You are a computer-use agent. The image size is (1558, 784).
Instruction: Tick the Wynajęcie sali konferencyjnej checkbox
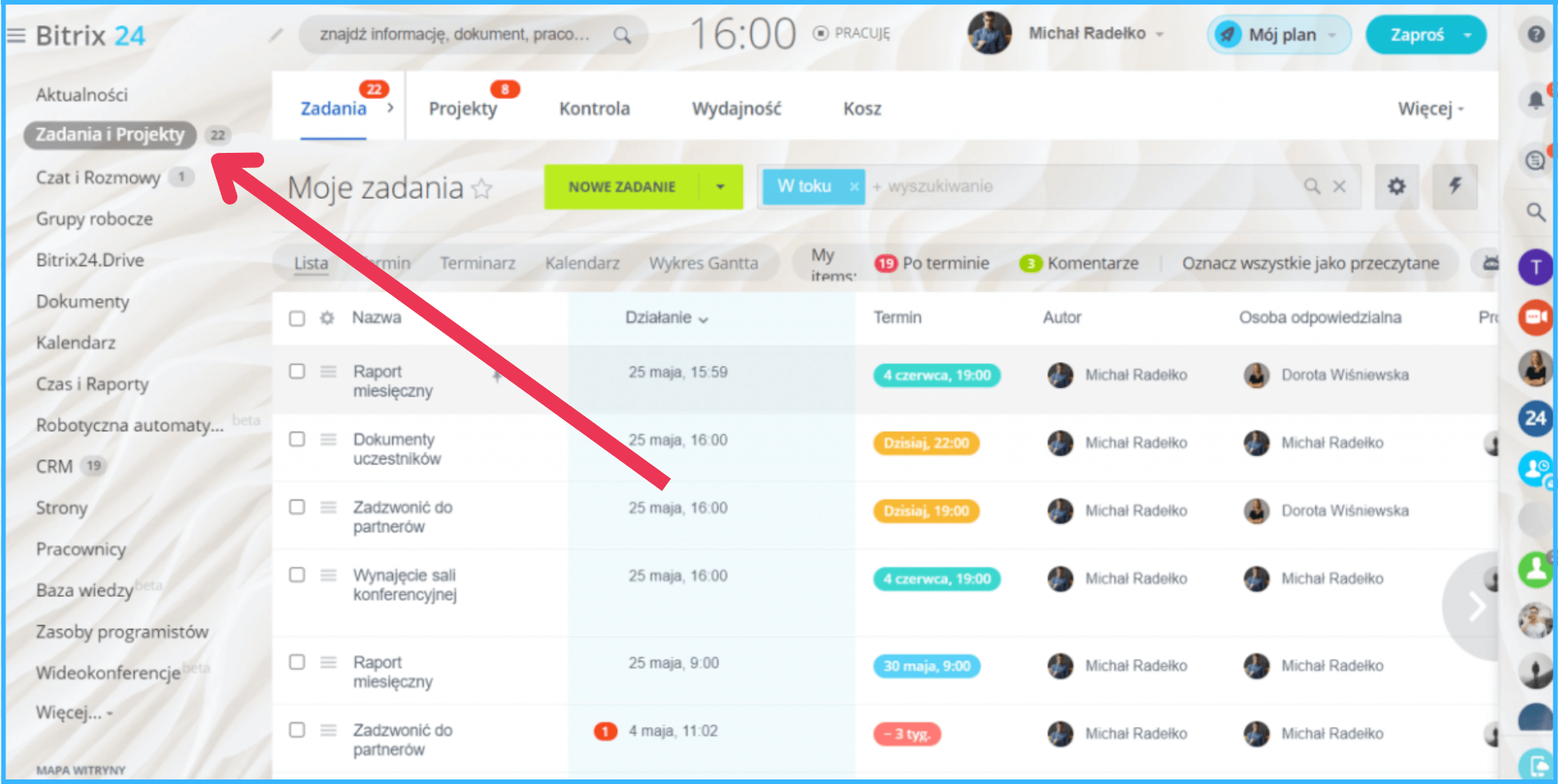point(297,575)
